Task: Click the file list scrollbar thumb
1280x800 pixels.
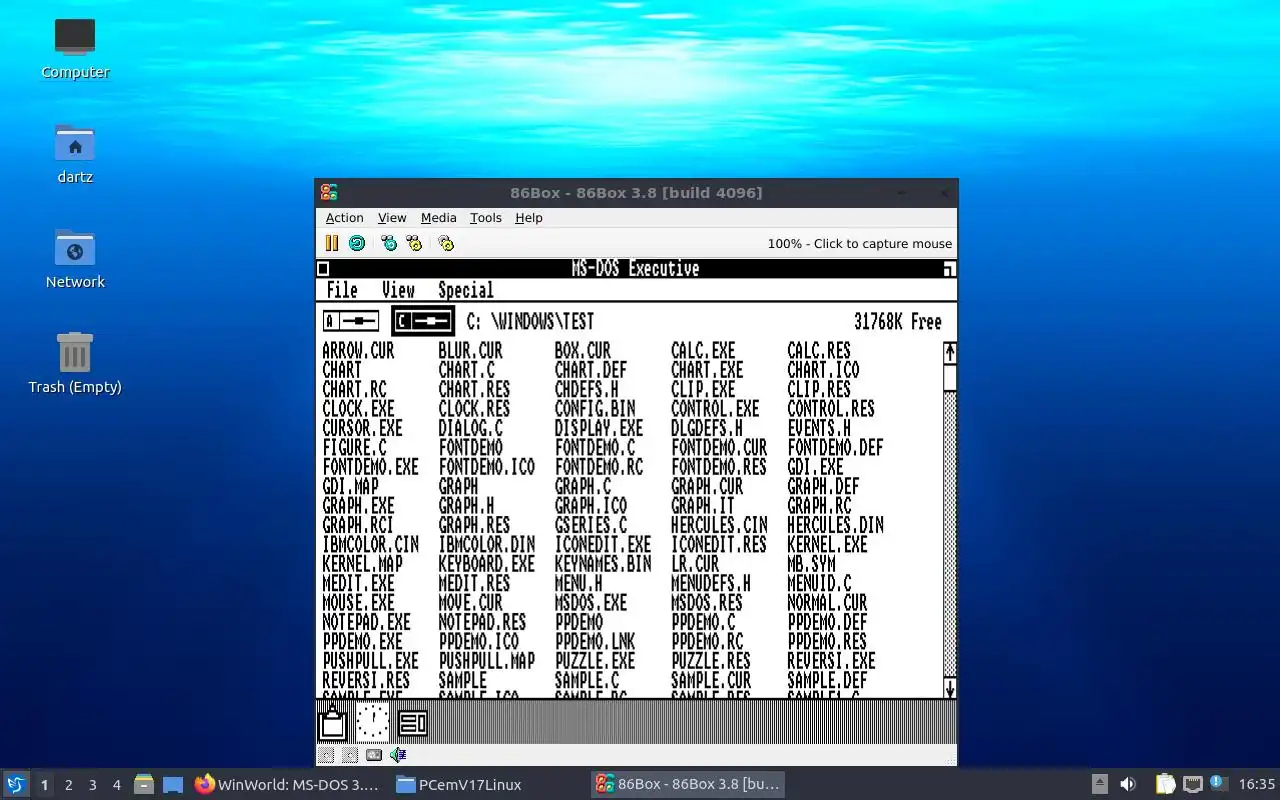Action: 950,377
